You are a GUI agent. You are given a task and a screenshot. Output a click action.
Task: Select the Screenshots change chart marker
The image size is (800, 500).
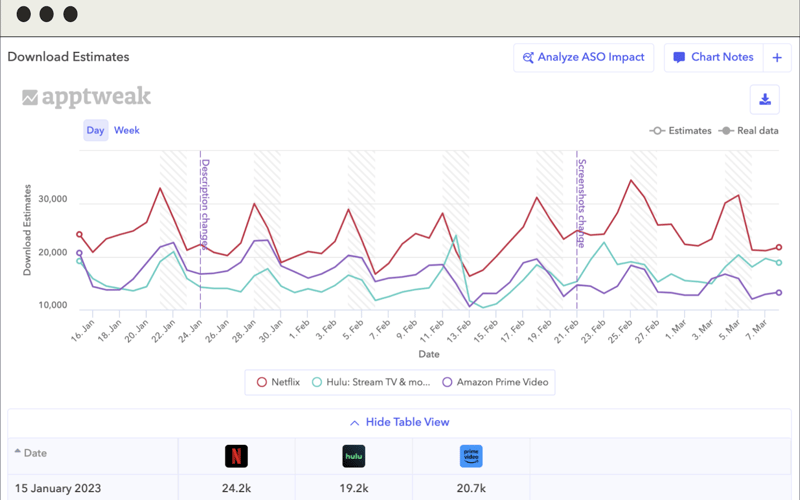click(581, 203)
